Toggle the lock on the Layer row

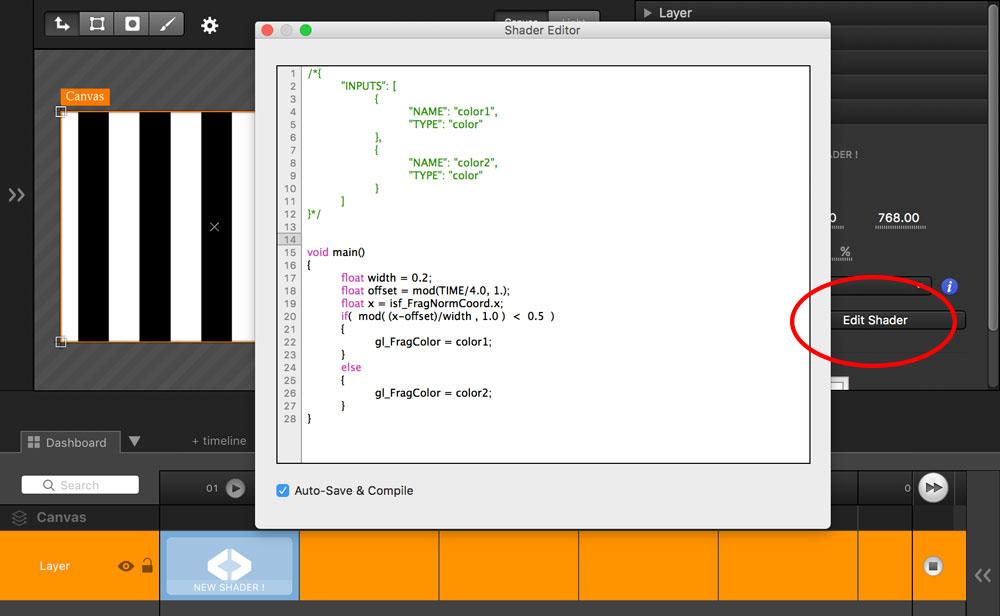pyautogui.click(x=148, y=566)
